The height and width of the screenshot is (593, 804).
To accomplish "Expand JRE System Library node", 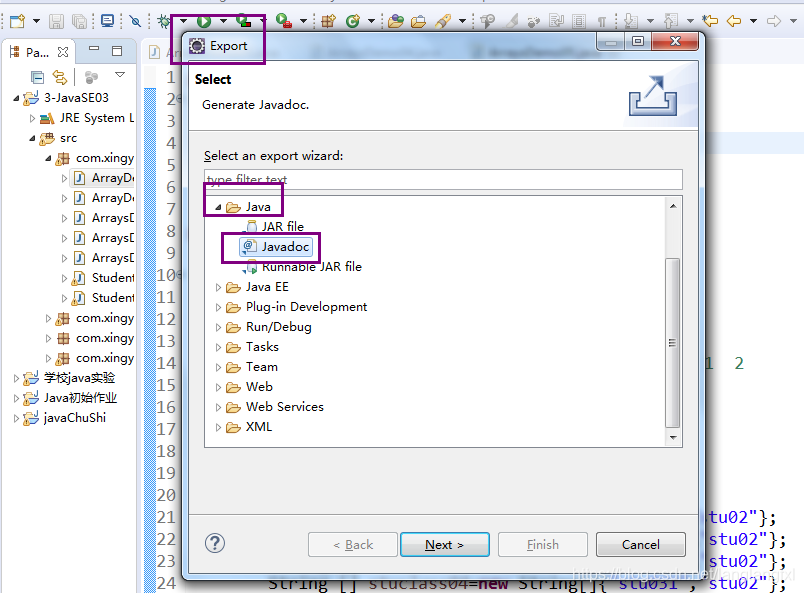I will tap(32, 118).
